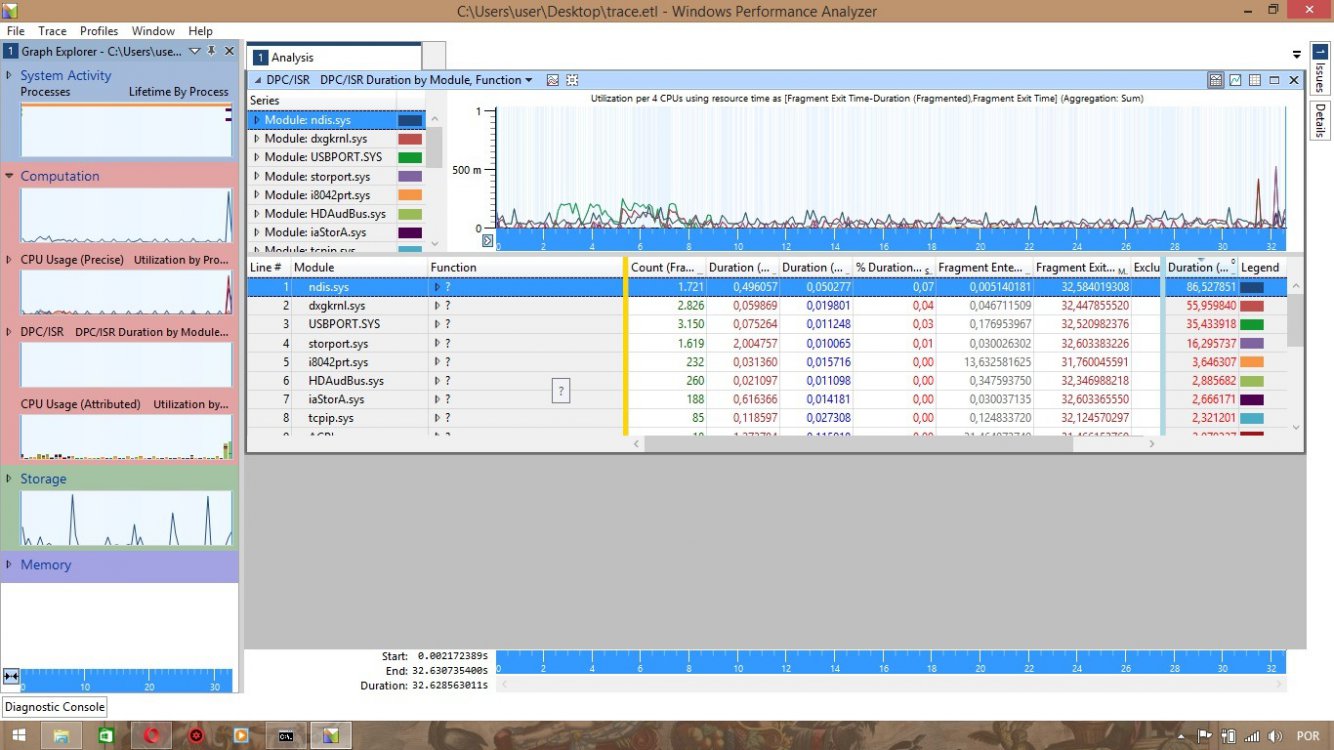Click the network signal icon in the system tray
Screen dimensions: 1334x750
1252,735
